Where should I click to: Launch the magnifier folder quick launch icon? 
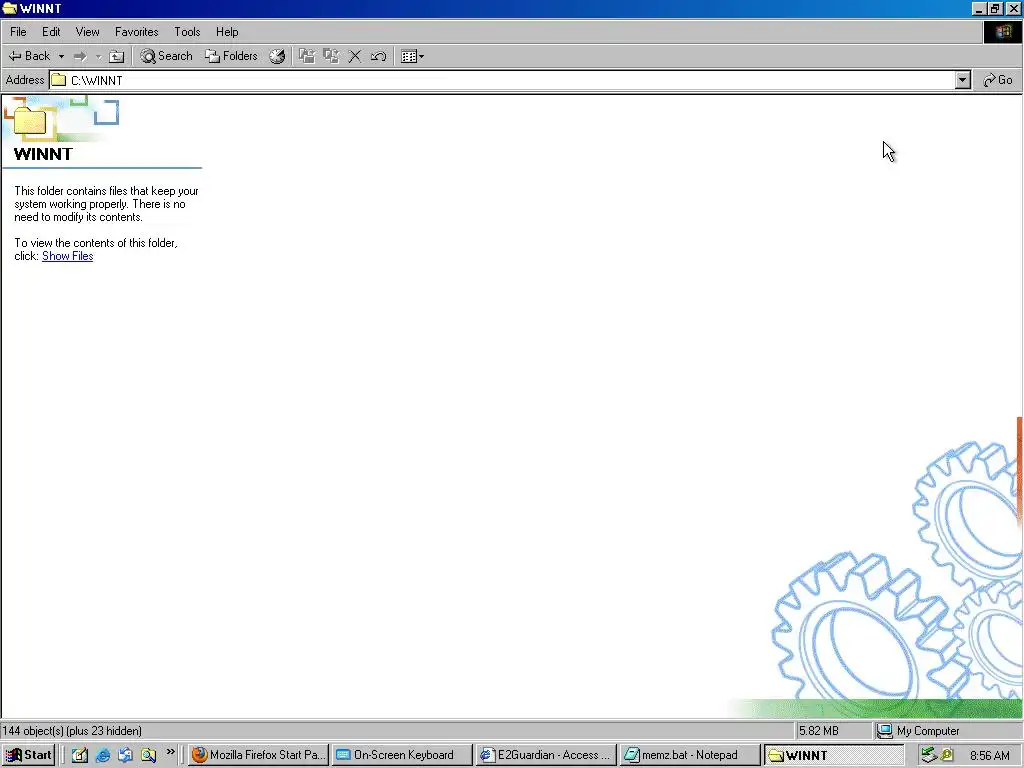coord(148,755)
